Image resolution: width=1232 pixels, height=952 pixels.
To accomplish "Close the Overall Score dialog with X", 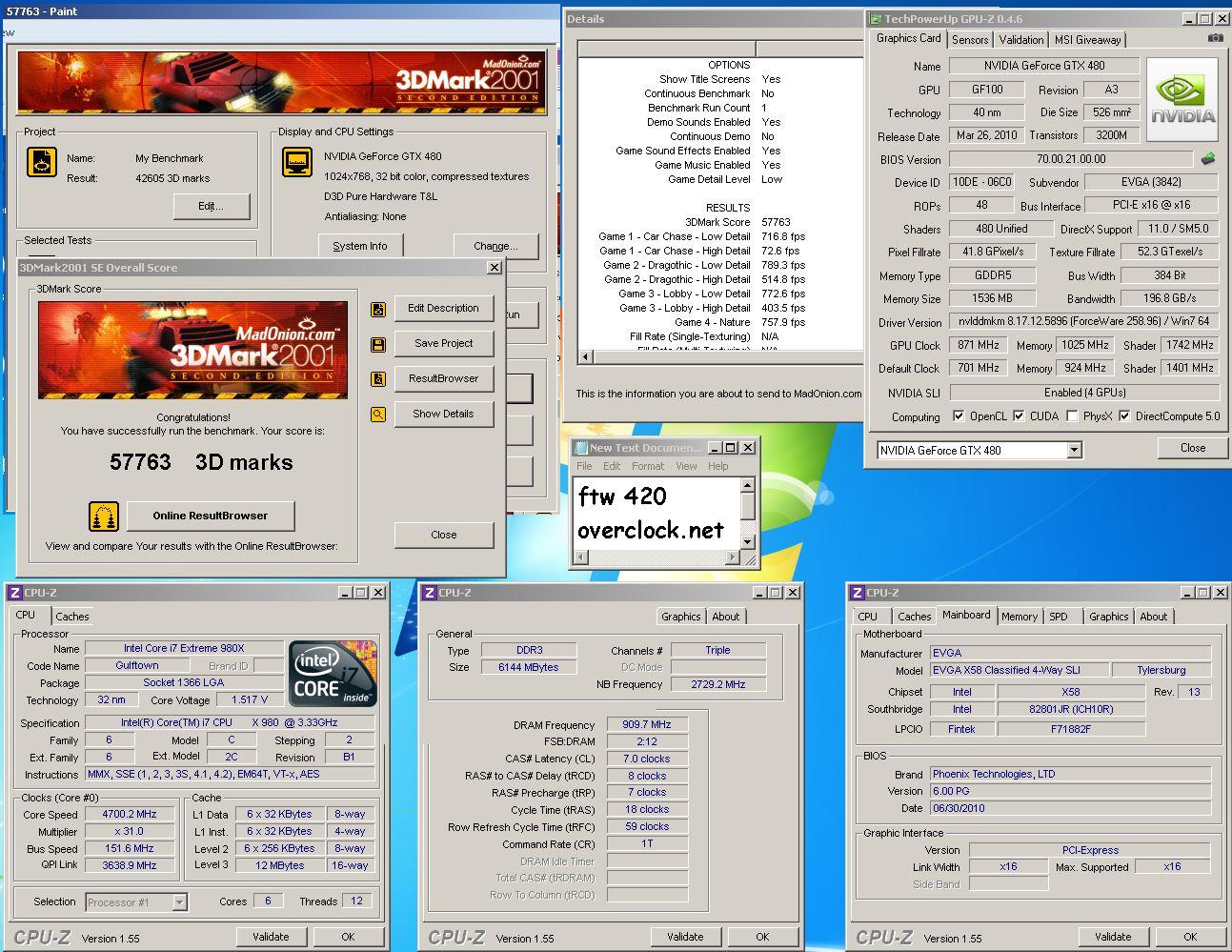I will [494, 268].
